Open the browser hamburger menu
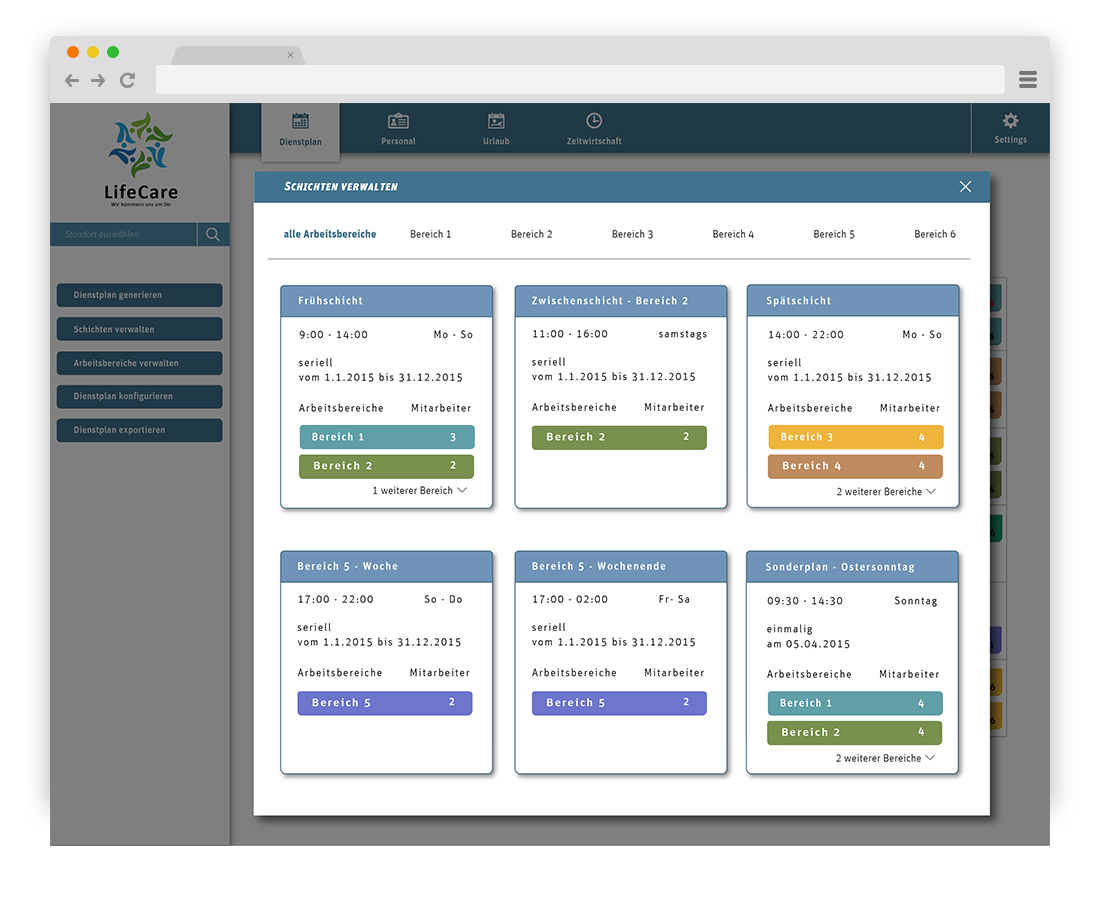Viewport: 1100px width, 898px height. click(1028, 80)
